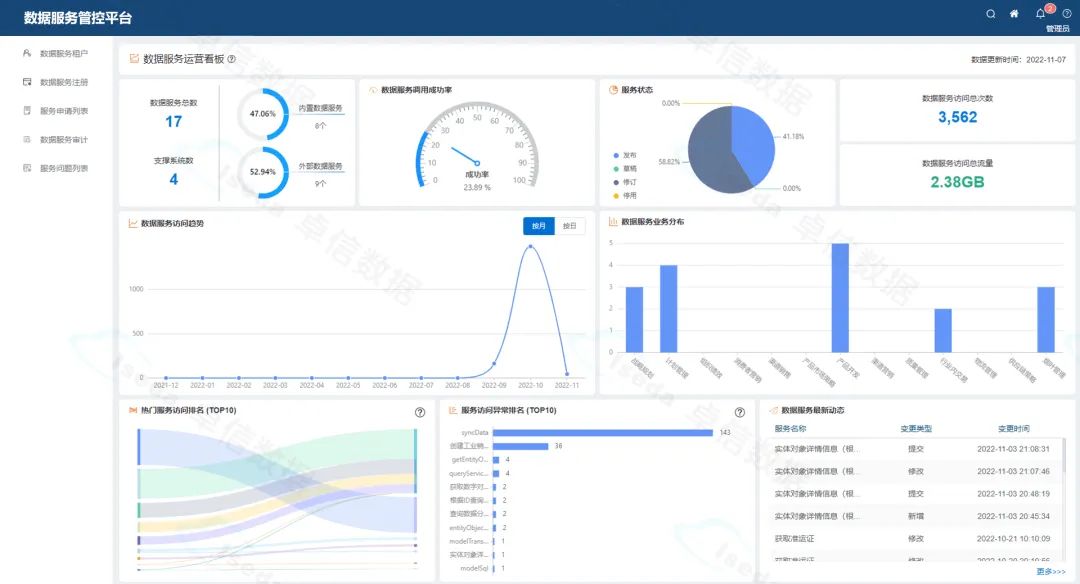Open 数据服务注册 in the sidebar
1080x584 pixels.
[x=63, y=82]
